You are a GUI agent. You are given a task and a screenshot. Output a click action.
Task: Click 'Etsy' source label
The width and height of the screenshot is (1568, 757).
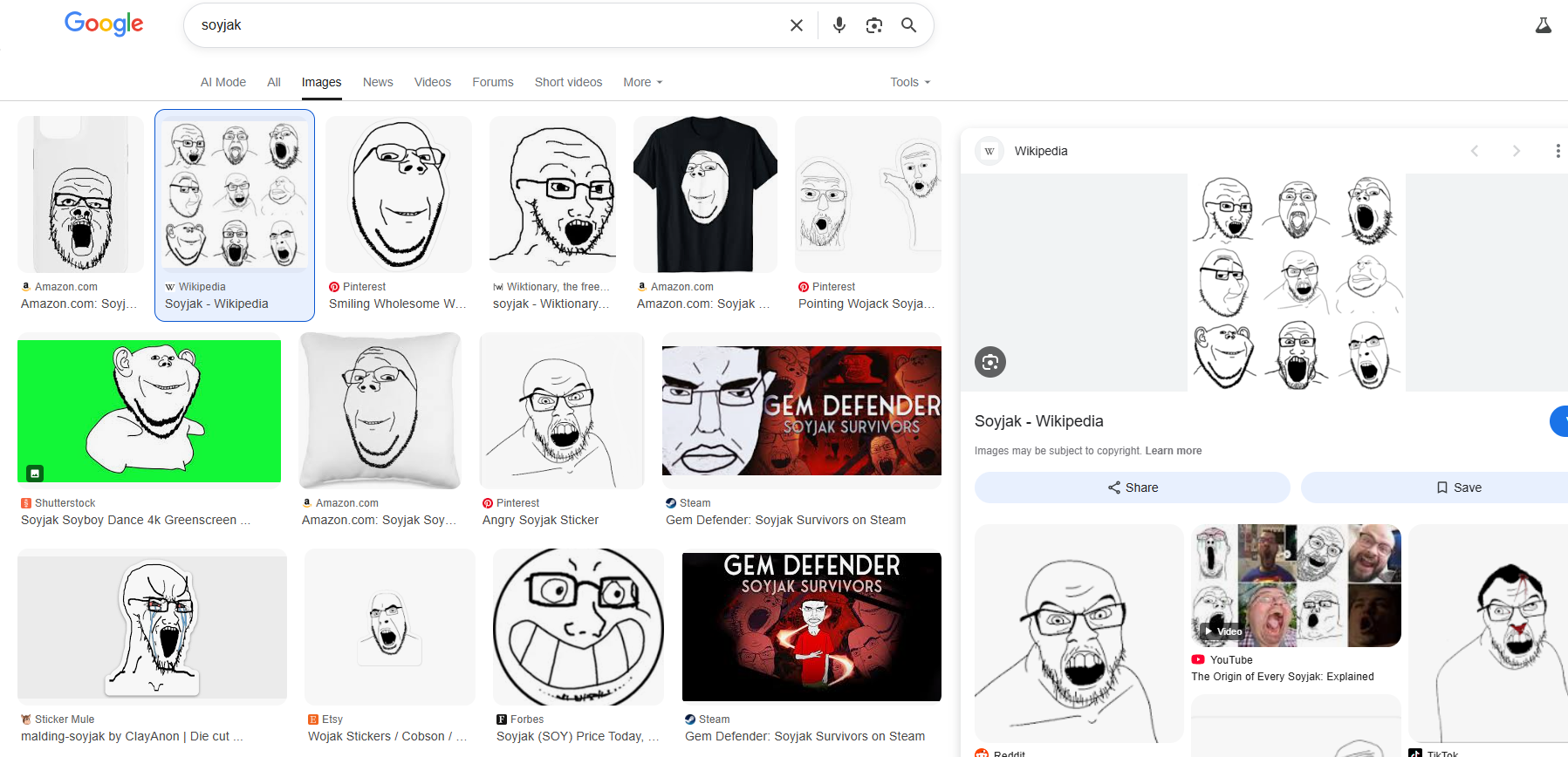(x=332, y=719)
